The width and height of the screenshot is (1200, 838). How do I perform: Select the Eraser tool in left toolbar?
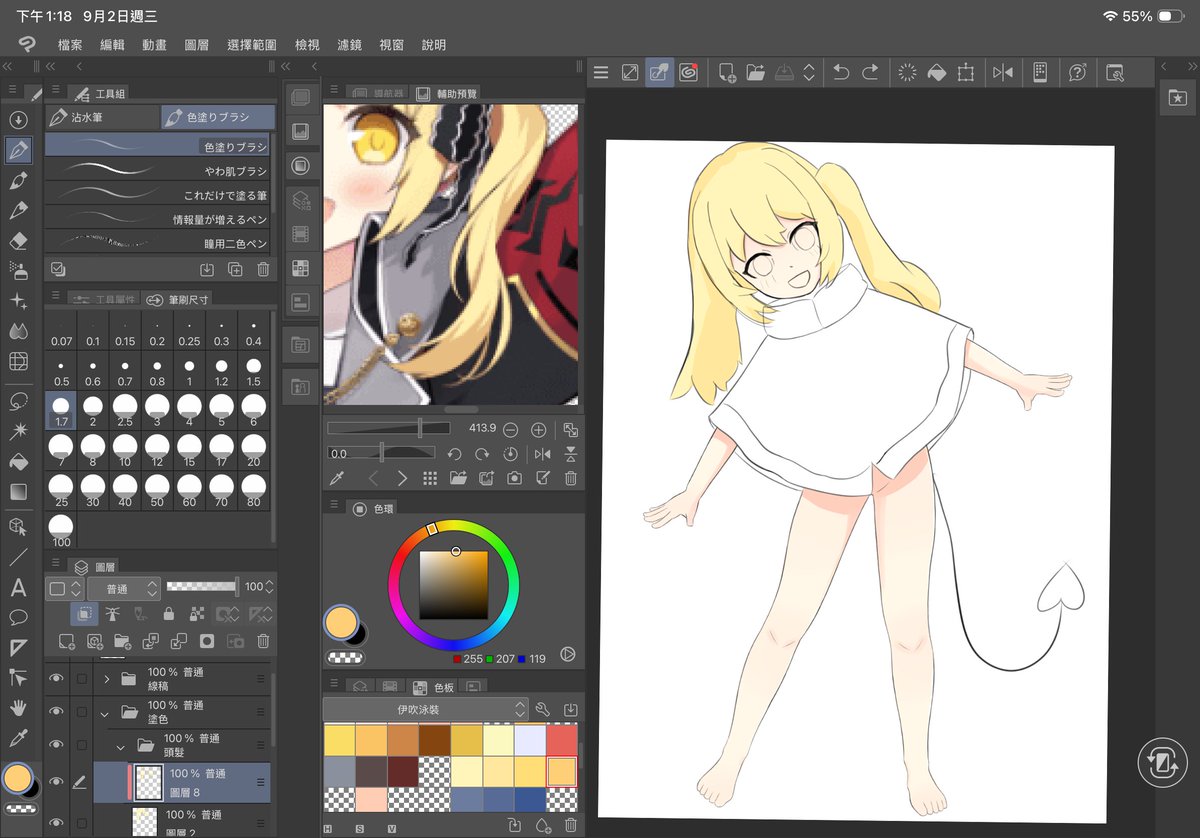18,241
